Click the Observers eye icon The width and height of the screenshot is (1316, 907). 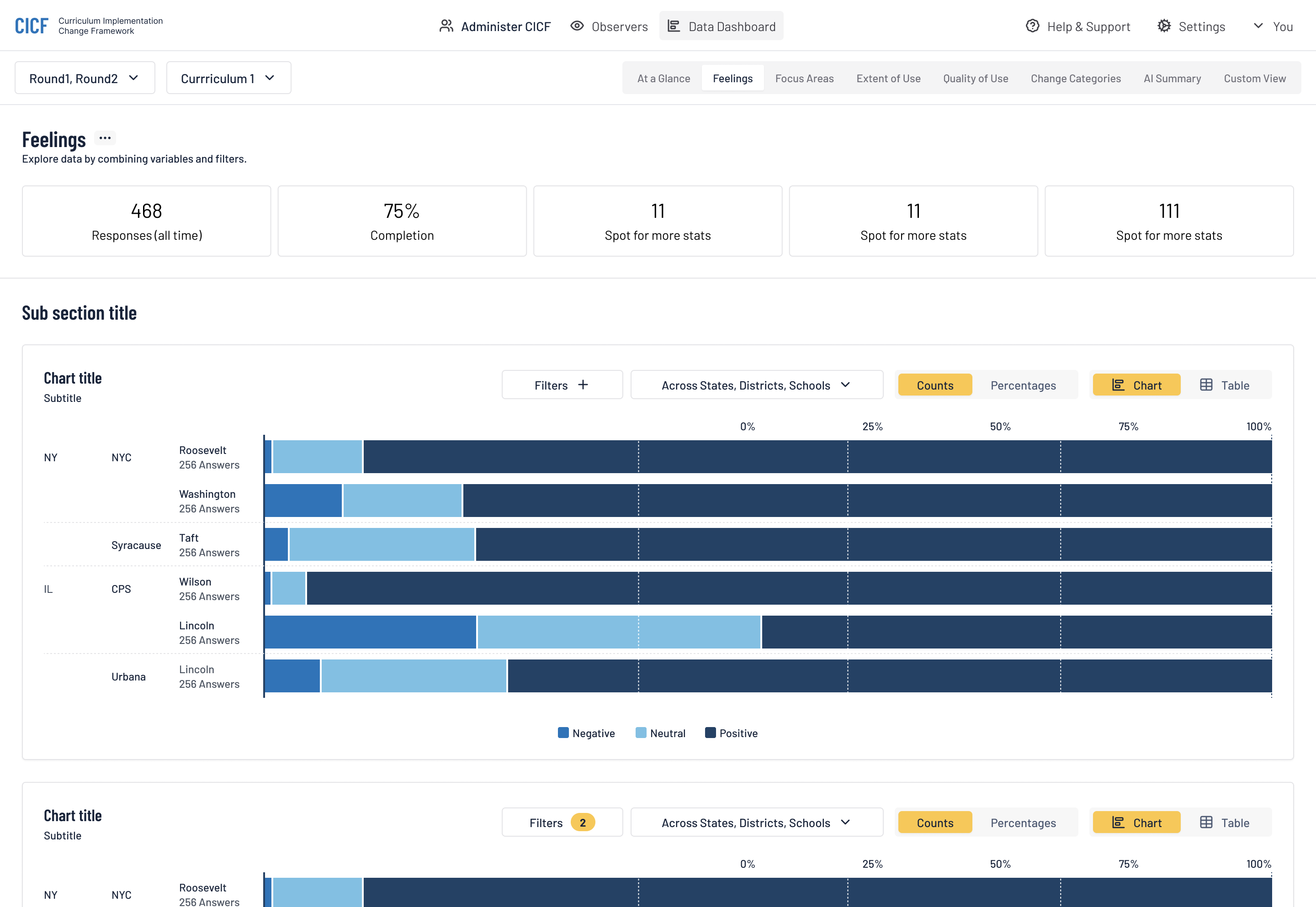tap(577, 26)
